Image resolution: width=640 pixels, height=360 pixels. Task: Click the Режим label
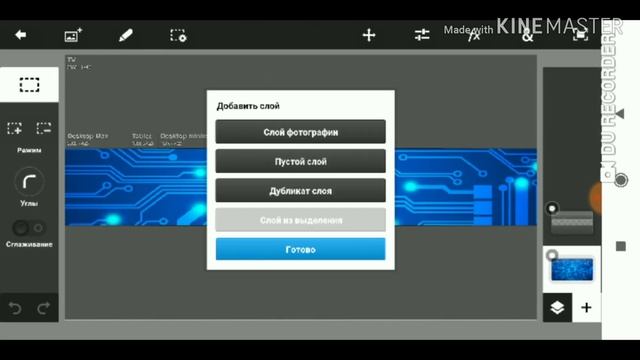click(29, 150)
